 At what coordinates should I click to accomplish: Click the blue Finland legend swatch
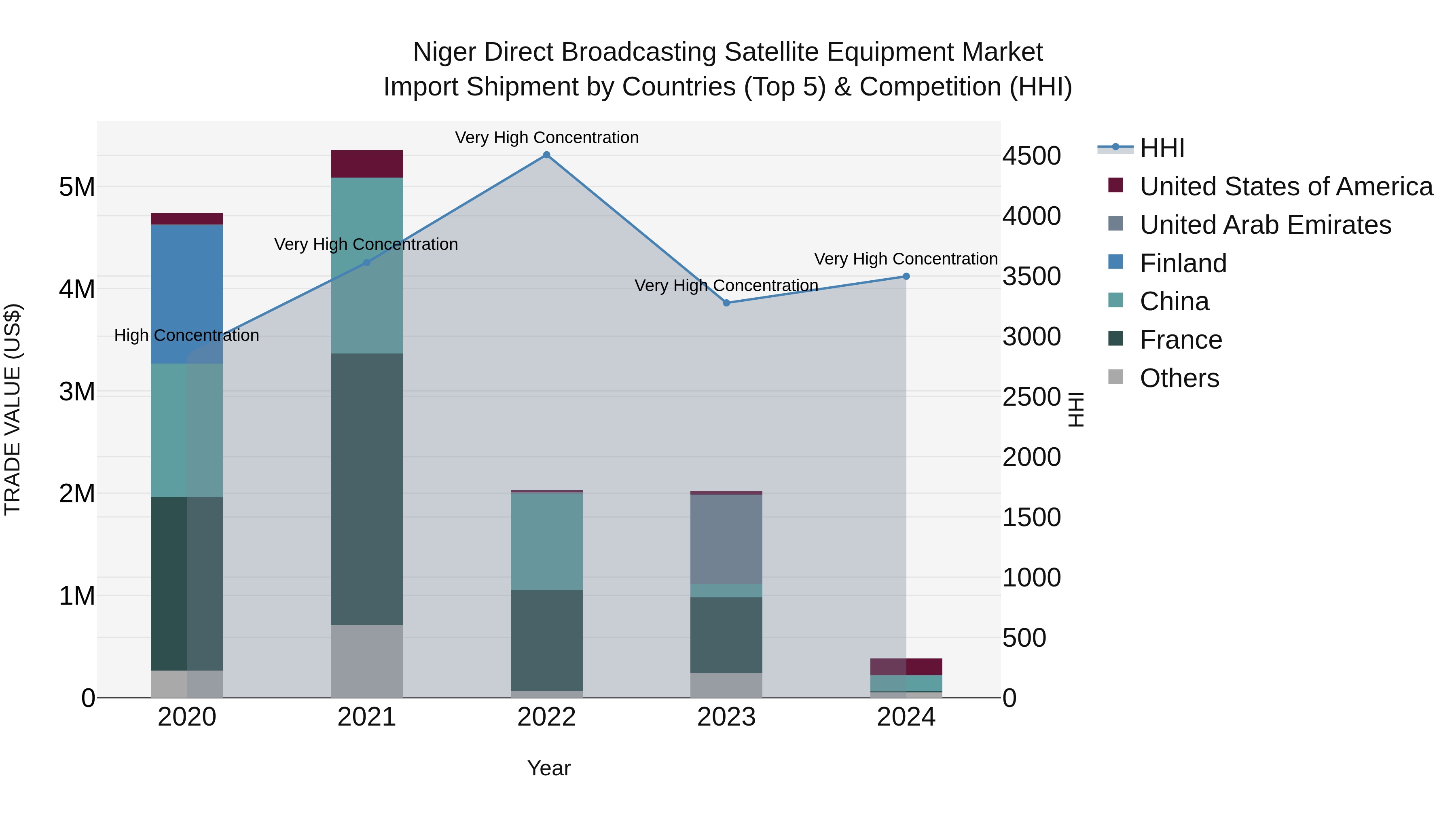[x=1116, y=262]
